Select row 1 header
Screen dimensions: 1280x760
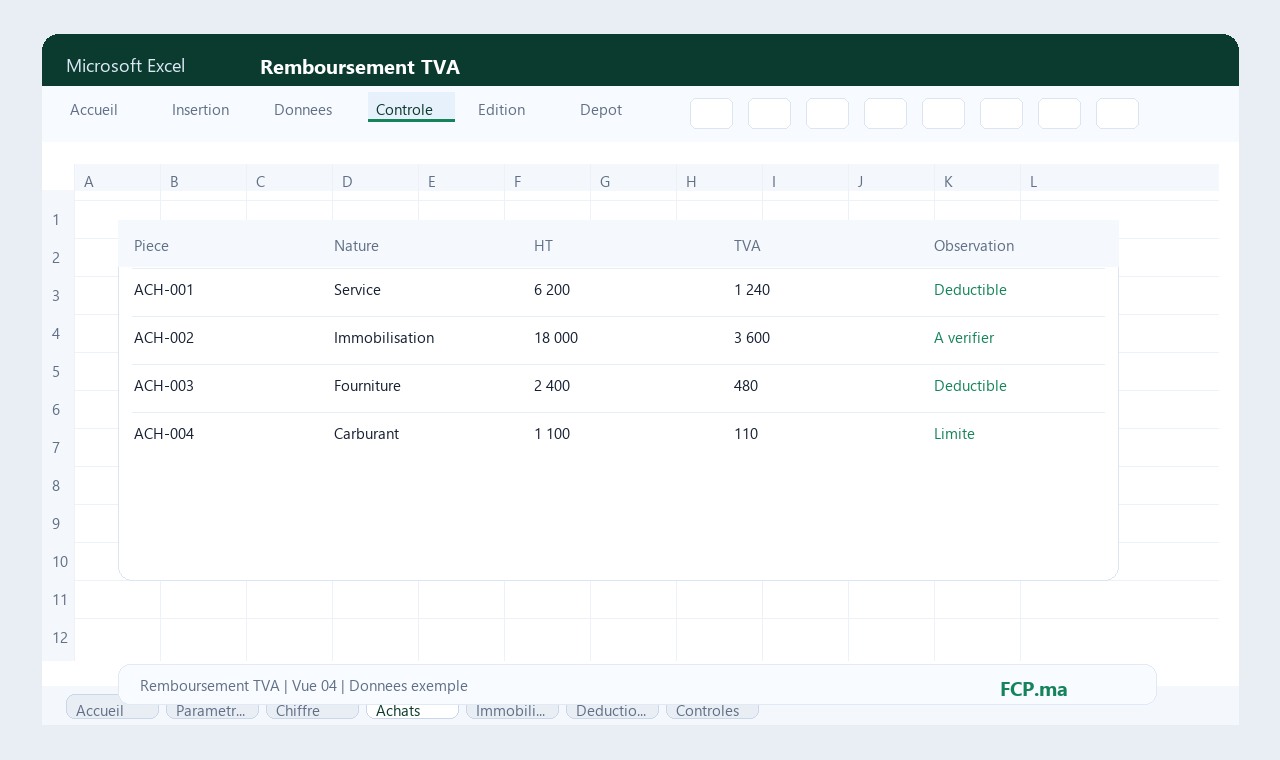57,219
